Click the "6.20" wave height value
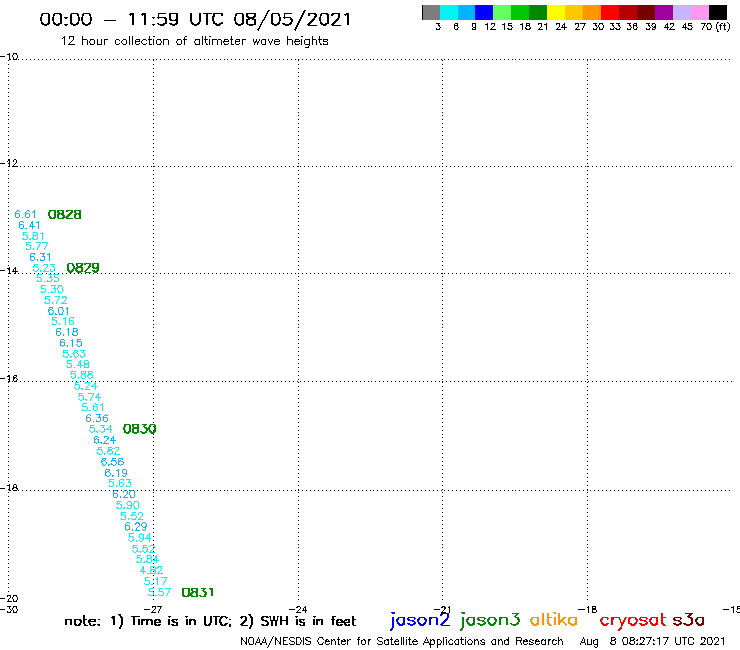Image resolution: width=740 pixels, height=650 pixels. click(x=124, y=494)
